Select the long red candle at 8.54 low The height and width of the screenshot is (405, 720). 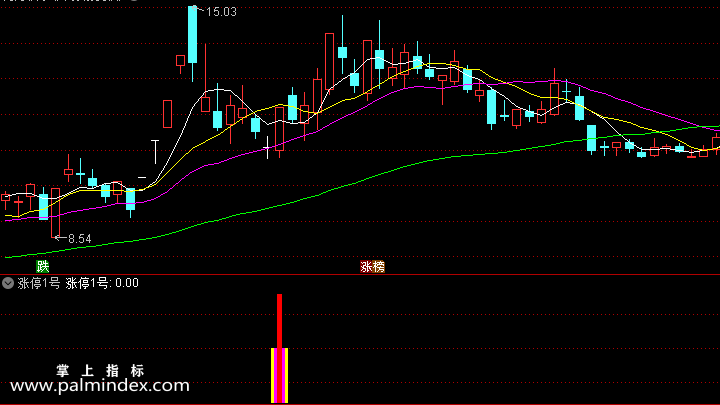(x=56, y=213)
